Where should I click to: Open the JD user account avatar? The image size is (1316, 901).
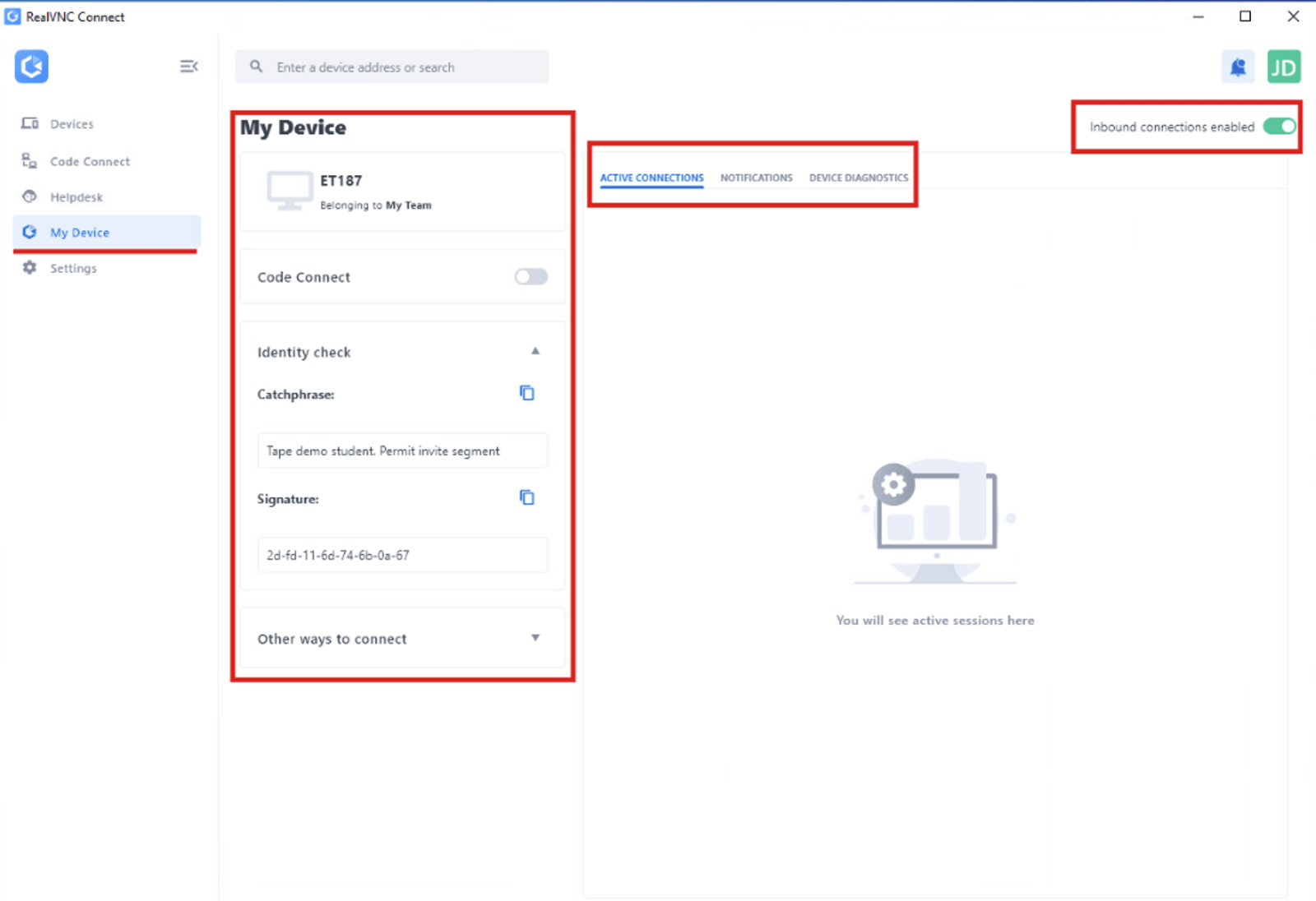coord(1283,67)
